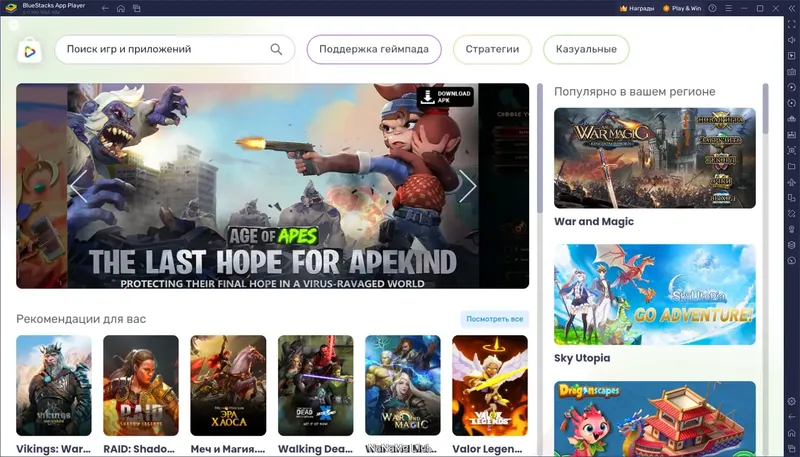Screen dimensions: 800x457
Task: Open the Age of Apes banner
Action: click(x=272, y=186)
